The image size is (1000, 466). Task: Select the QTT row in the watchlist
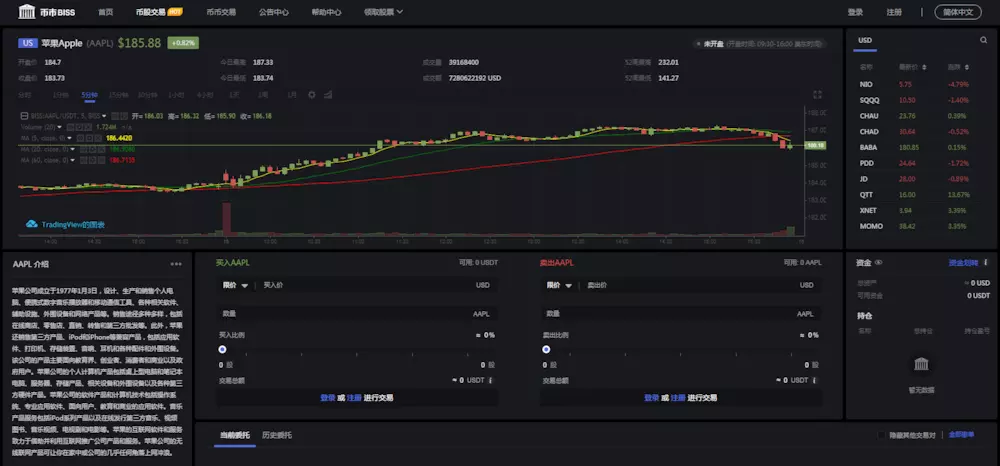[x=922, y=194]
